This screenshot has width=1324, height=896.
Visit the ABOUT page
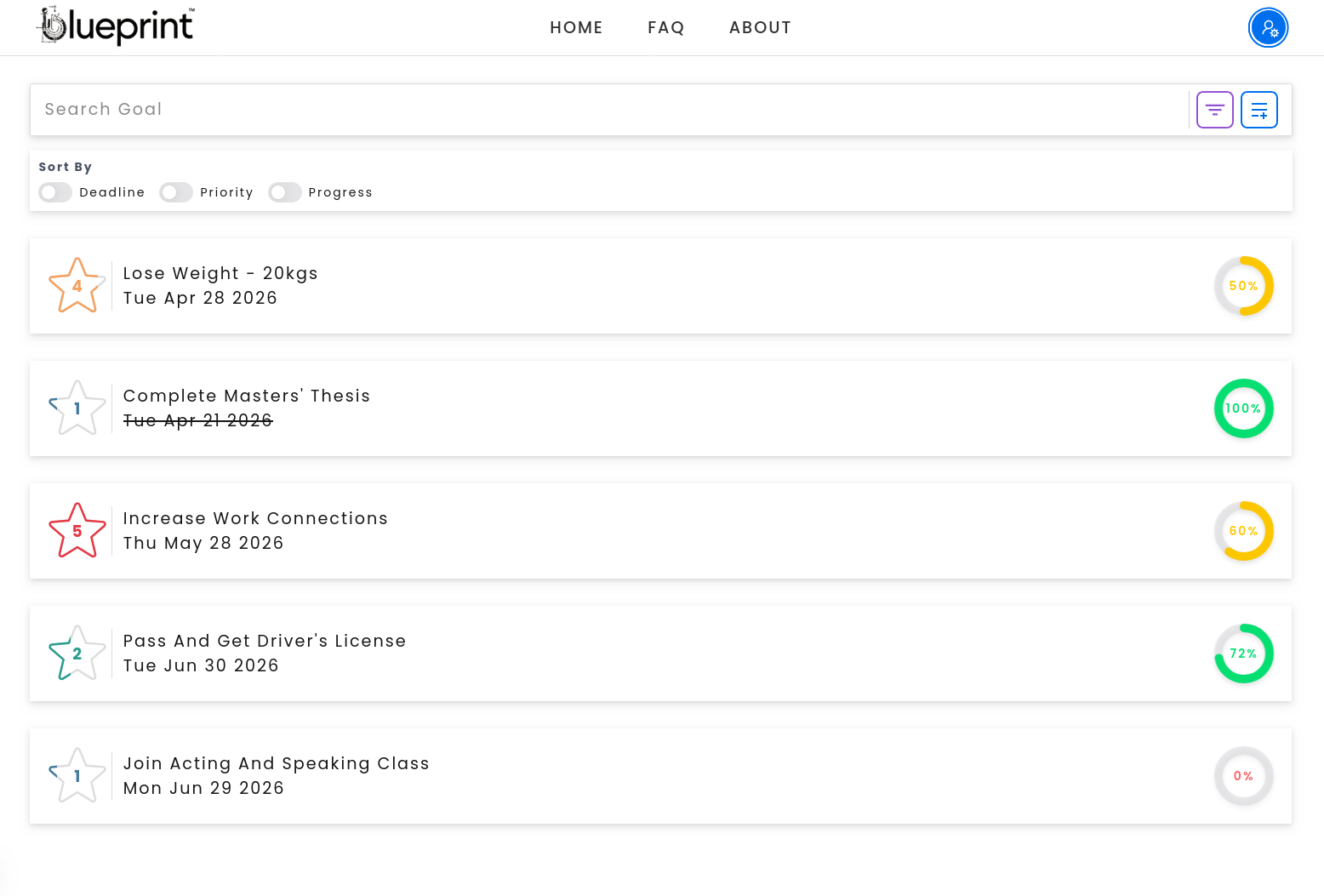(760, 27)
